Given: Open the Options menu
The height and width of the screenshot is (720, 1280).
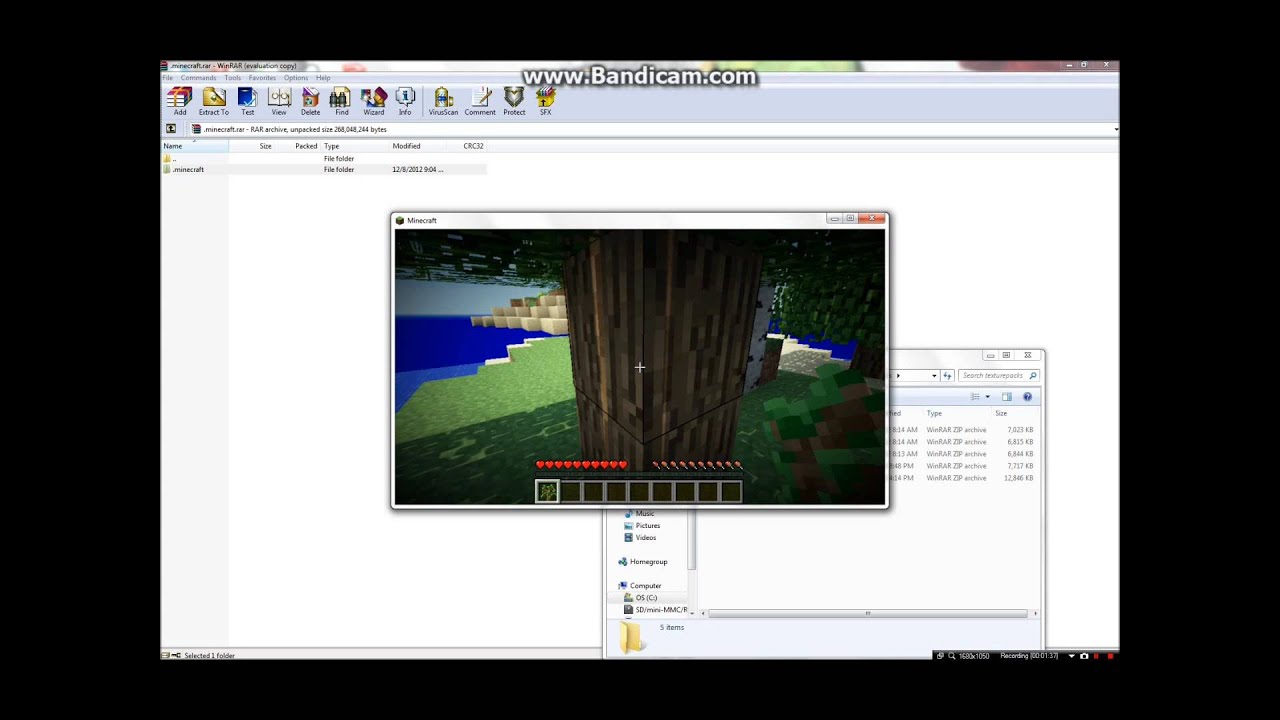Looking at the screenshot, I should click(296, 78).
